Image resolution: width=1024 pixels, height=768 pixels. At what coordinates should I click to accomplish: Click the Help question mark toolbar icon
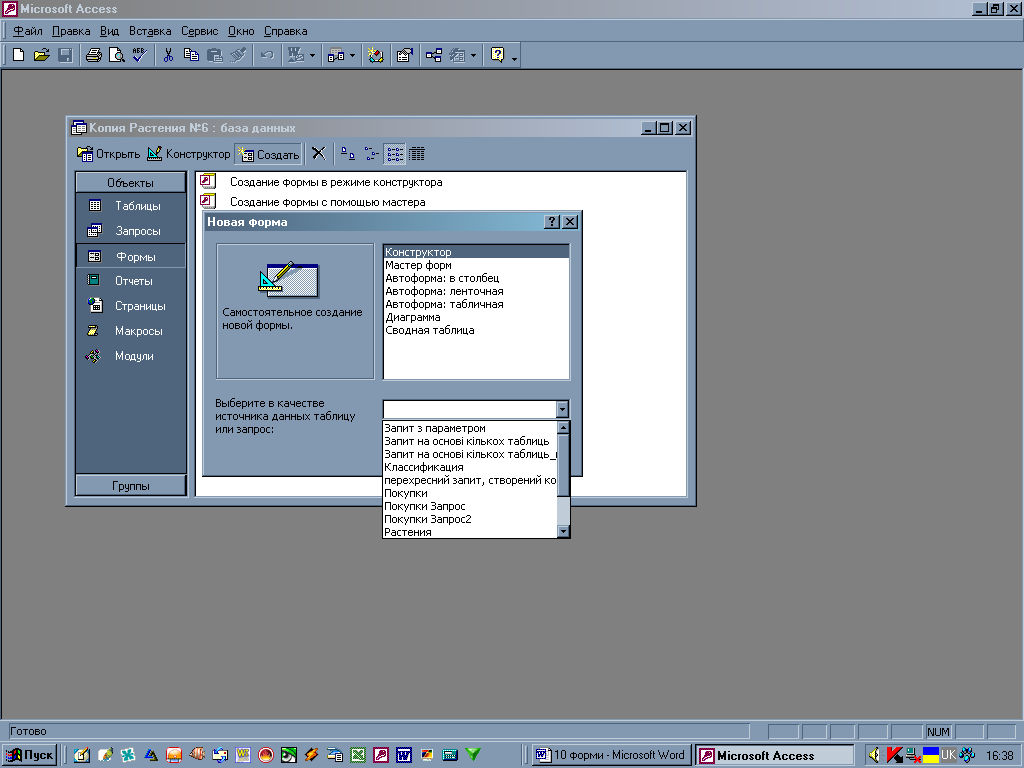tap(498, 55)
